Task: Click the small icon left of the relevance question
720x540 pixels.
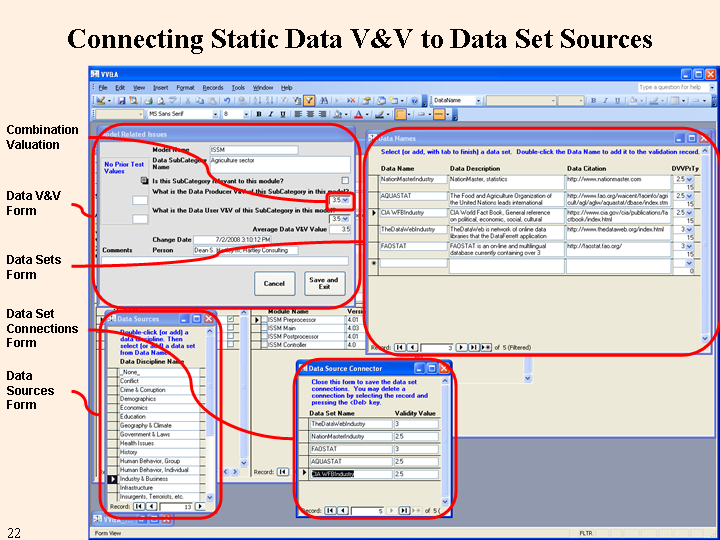Action: tap(143, 180)
